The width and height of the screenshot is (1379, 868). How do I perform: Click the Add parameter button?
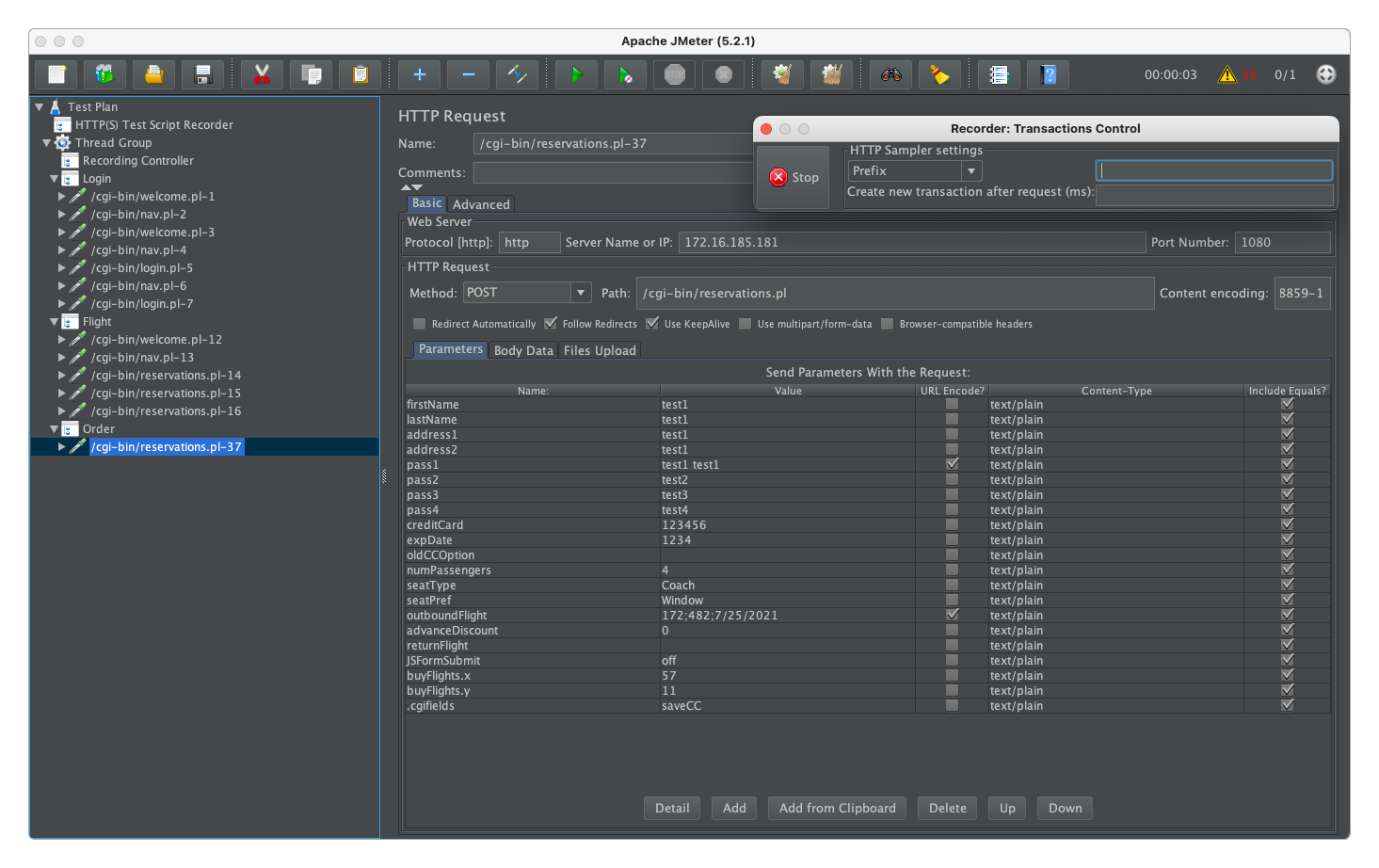click(734, 808)
